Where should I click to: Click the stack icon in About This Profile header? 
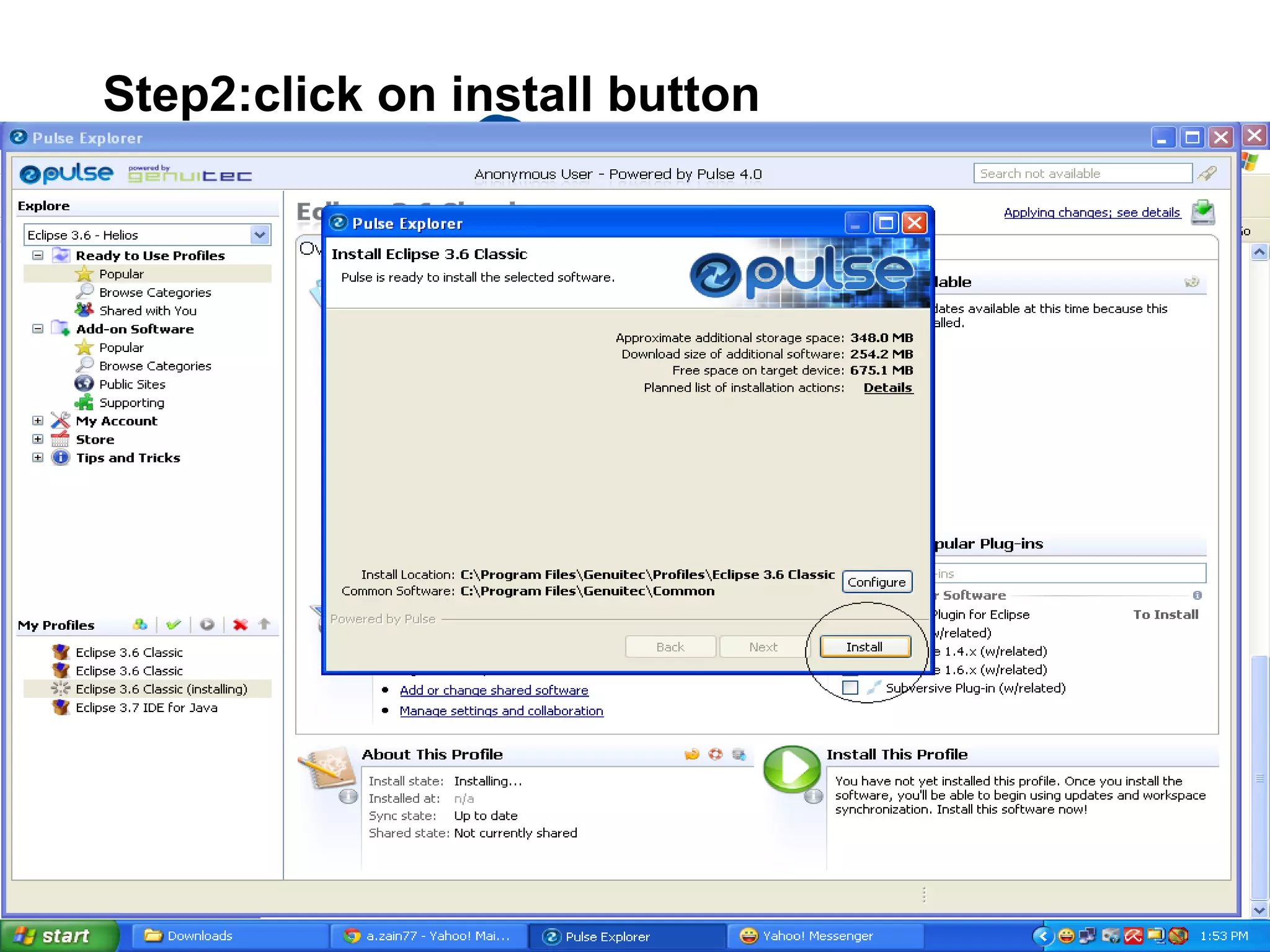[x=739, y=754]
